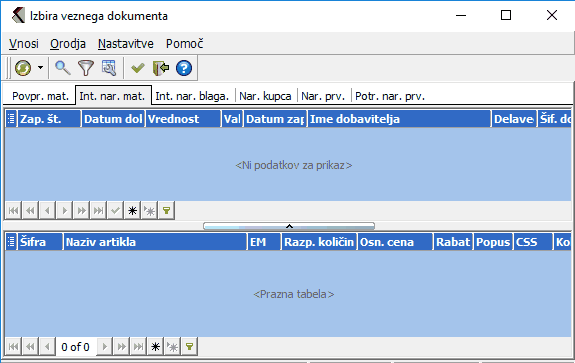Sort by Osn. cena column header
Screen dimensions: 575x363
[x=395, y=242]
